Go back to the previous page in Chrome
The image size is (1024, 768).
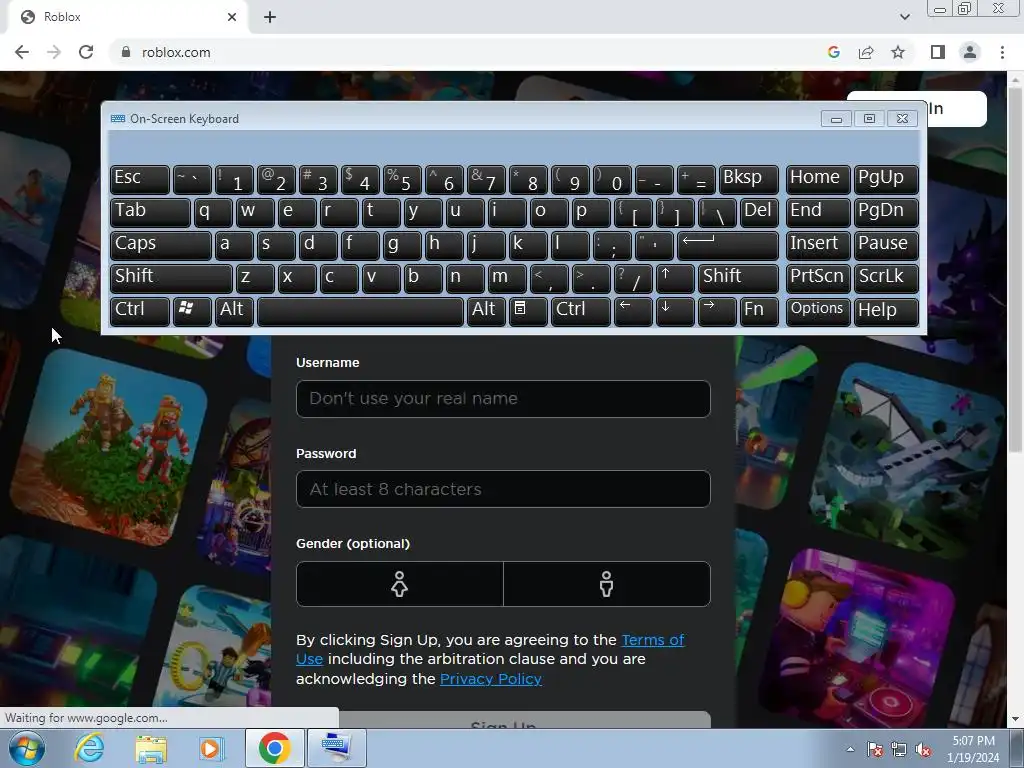22,52
